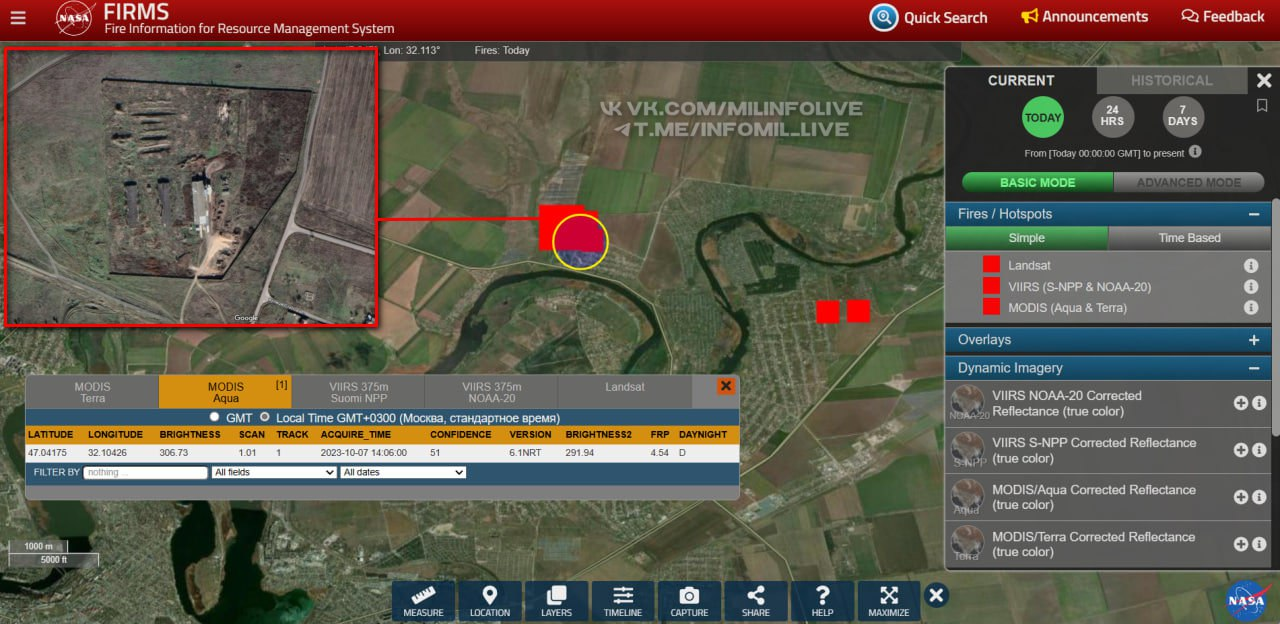The width and height of the screenshot is (1280, 624).
Task: Switch to the Historical tab
Action: tap(1171, 81)
